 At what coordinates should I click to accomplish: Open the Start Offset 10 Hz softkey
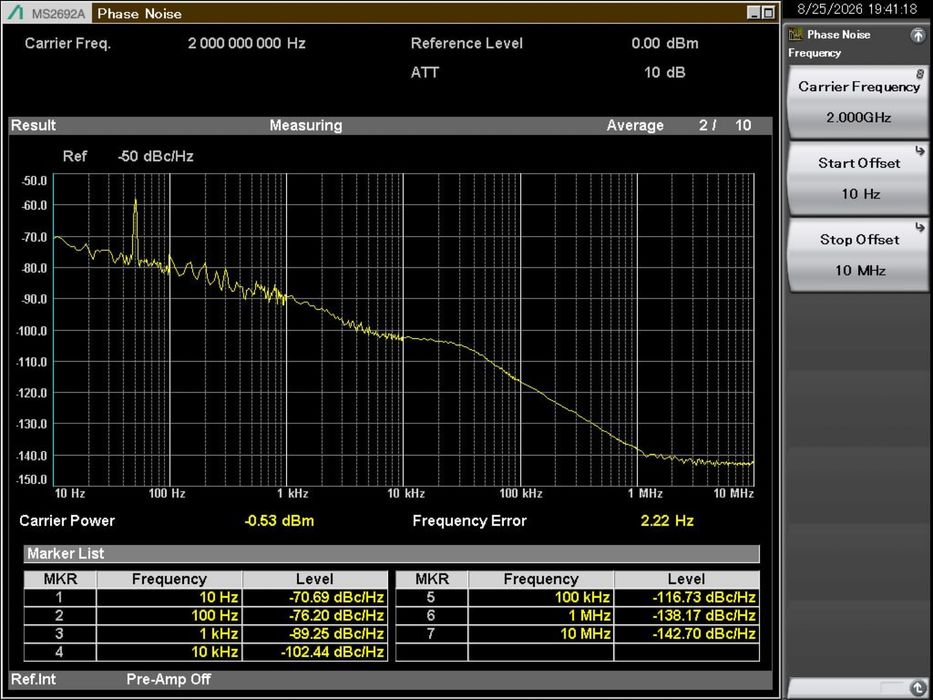(857, 178)
